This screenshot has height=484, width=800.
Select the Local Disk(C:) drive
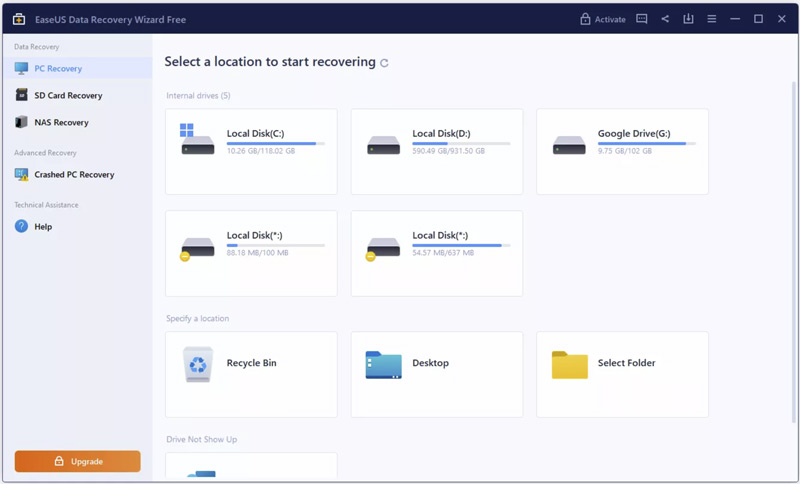pyautogui.click(x=251, y=151)
